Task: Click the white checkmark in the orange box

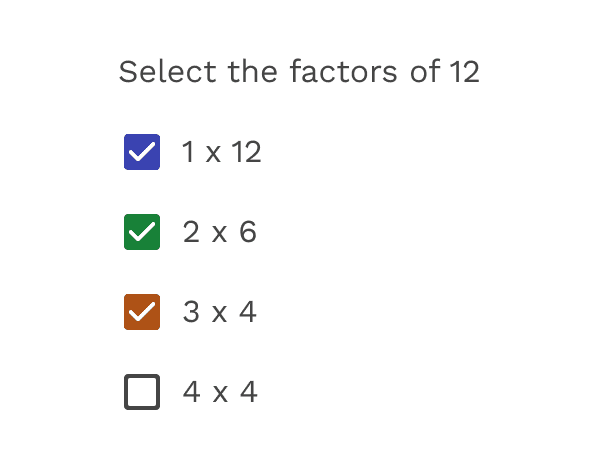Action: click(142, 312)
